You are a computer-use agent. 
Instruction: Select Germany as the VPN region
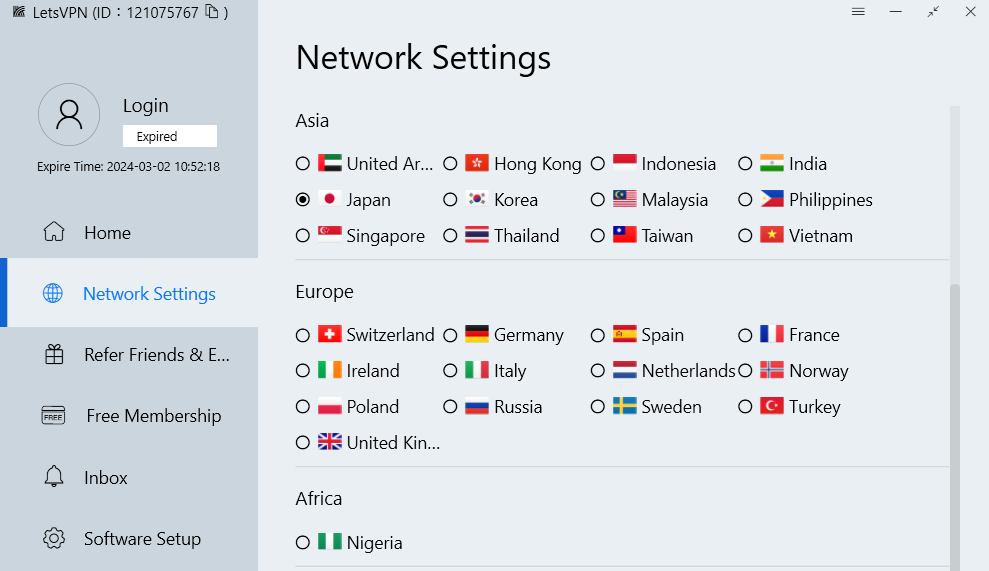[451, 335]
